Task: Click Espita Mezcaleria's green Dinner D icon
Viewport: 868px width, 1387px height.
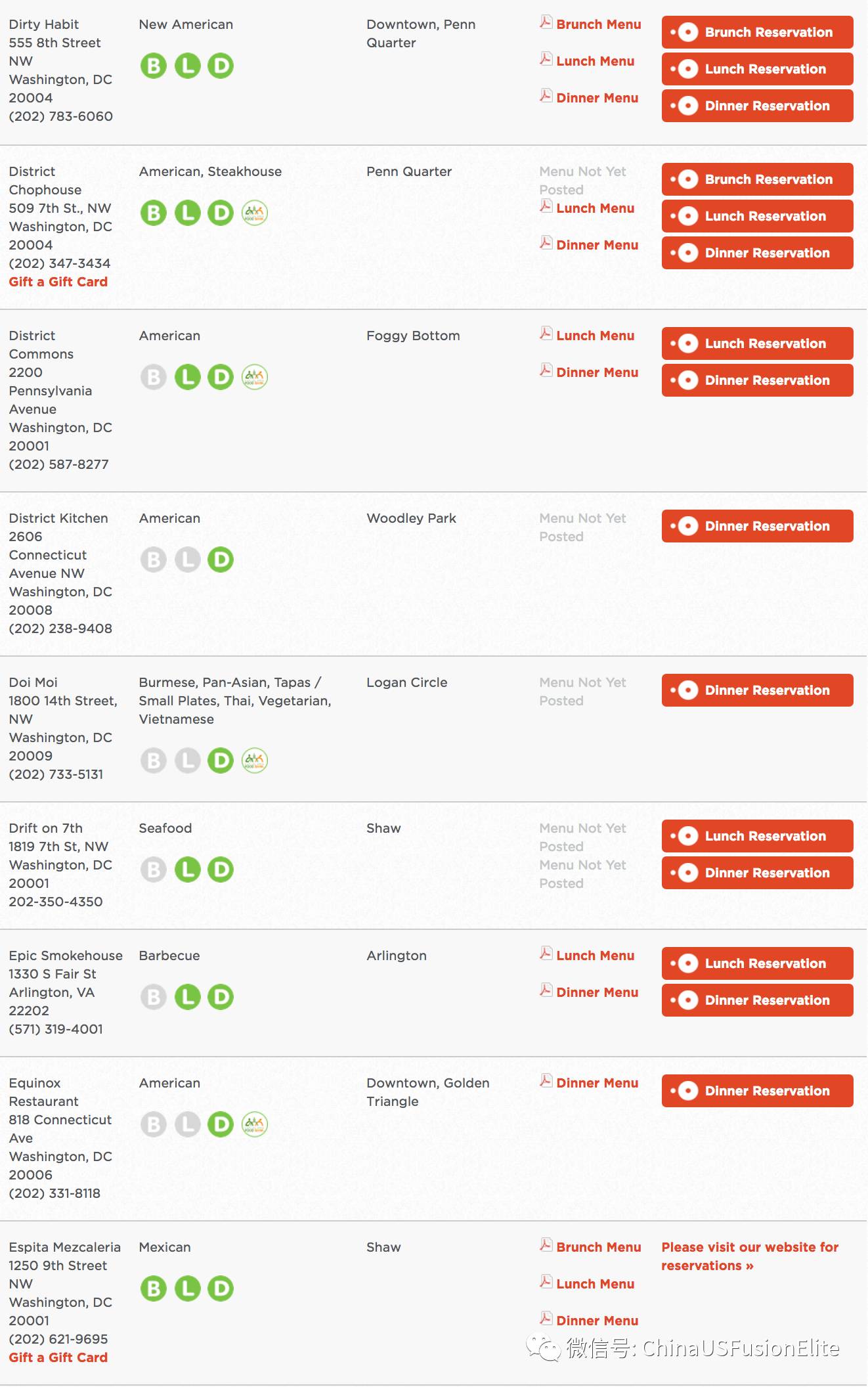Action: point(221,1288)
